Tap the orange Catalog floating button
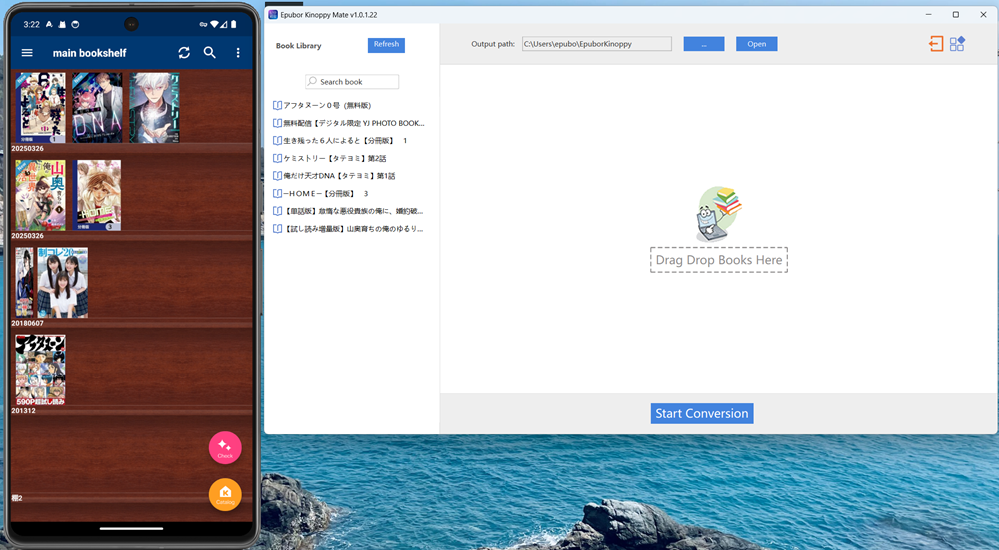This screenshot has width=999, height=550. click(x=225, y=495)
